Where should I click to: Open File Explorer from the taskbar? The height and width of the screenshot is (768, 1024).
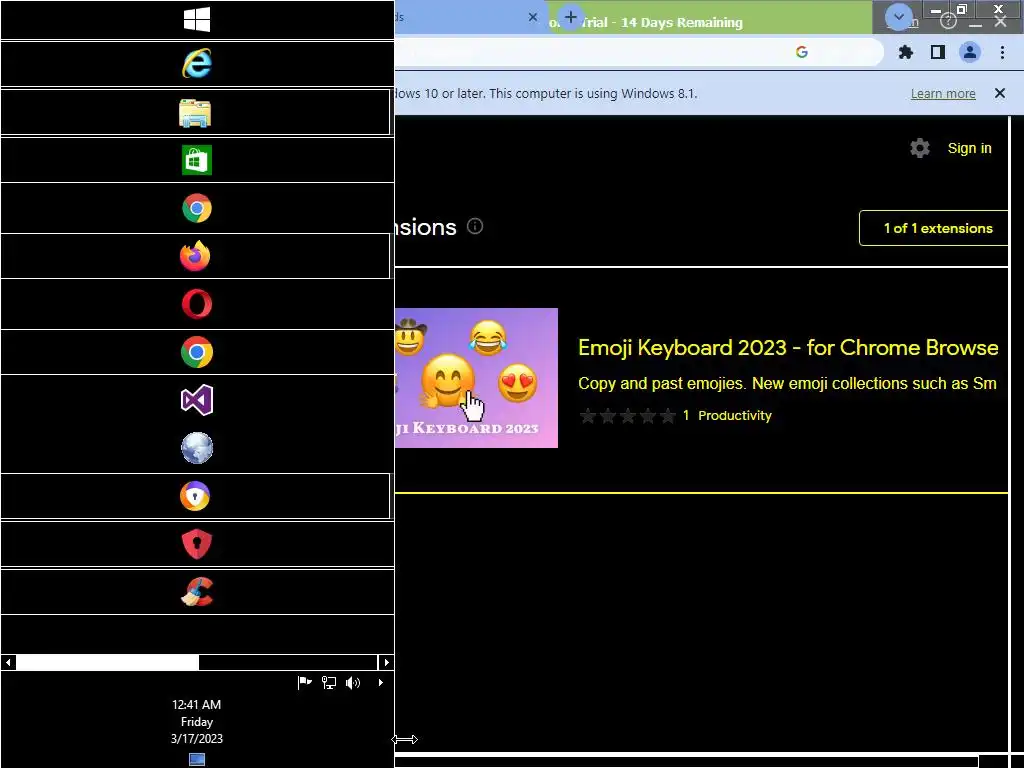[x=195, y=112]
